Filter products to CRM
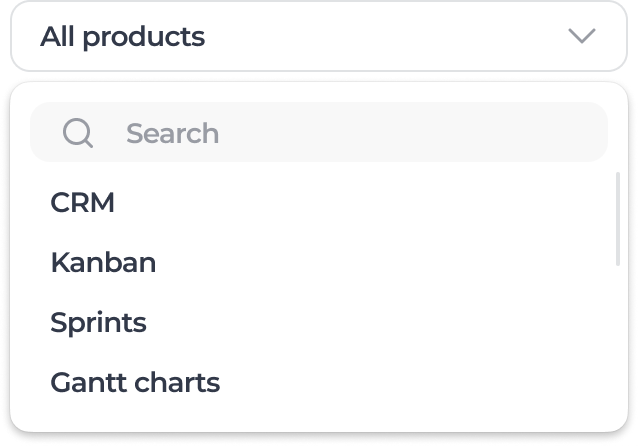Image resolution: width=638 pixels, height=446 pixels. pos(83,203)
